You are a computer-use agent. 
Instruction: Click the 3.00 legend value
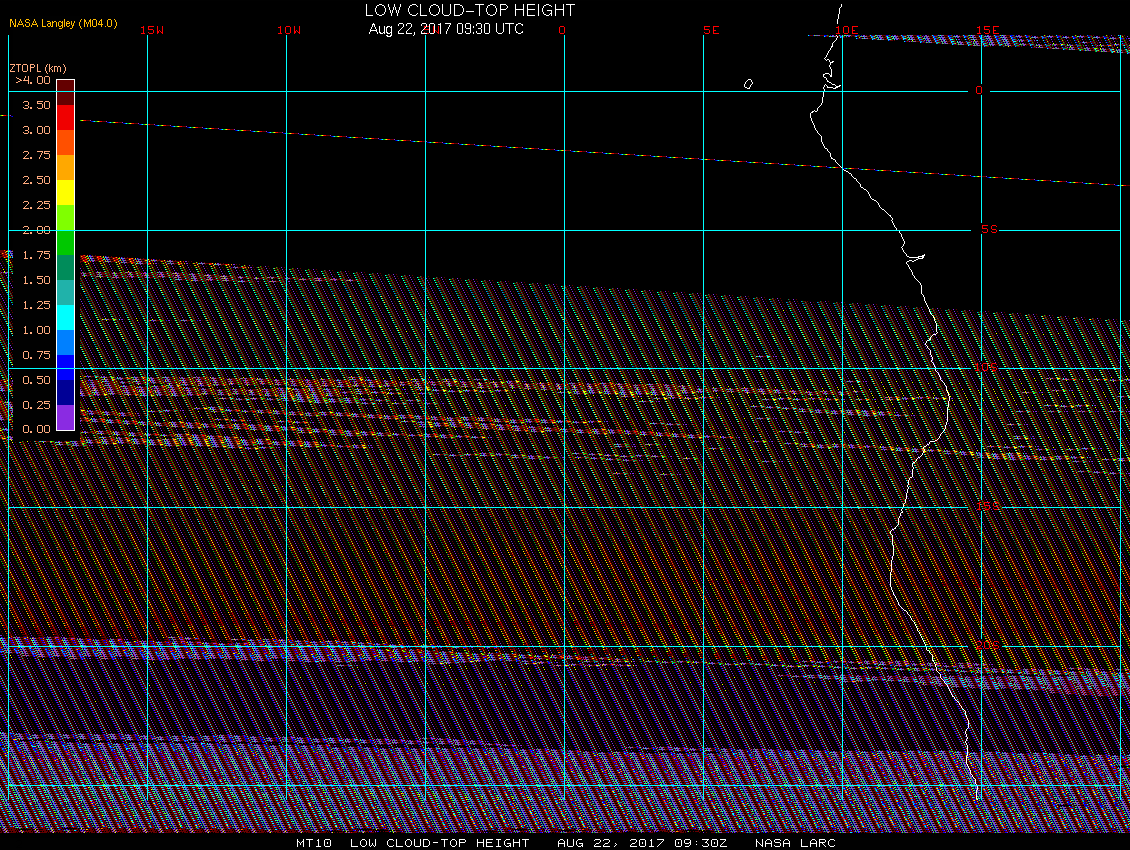36,130
